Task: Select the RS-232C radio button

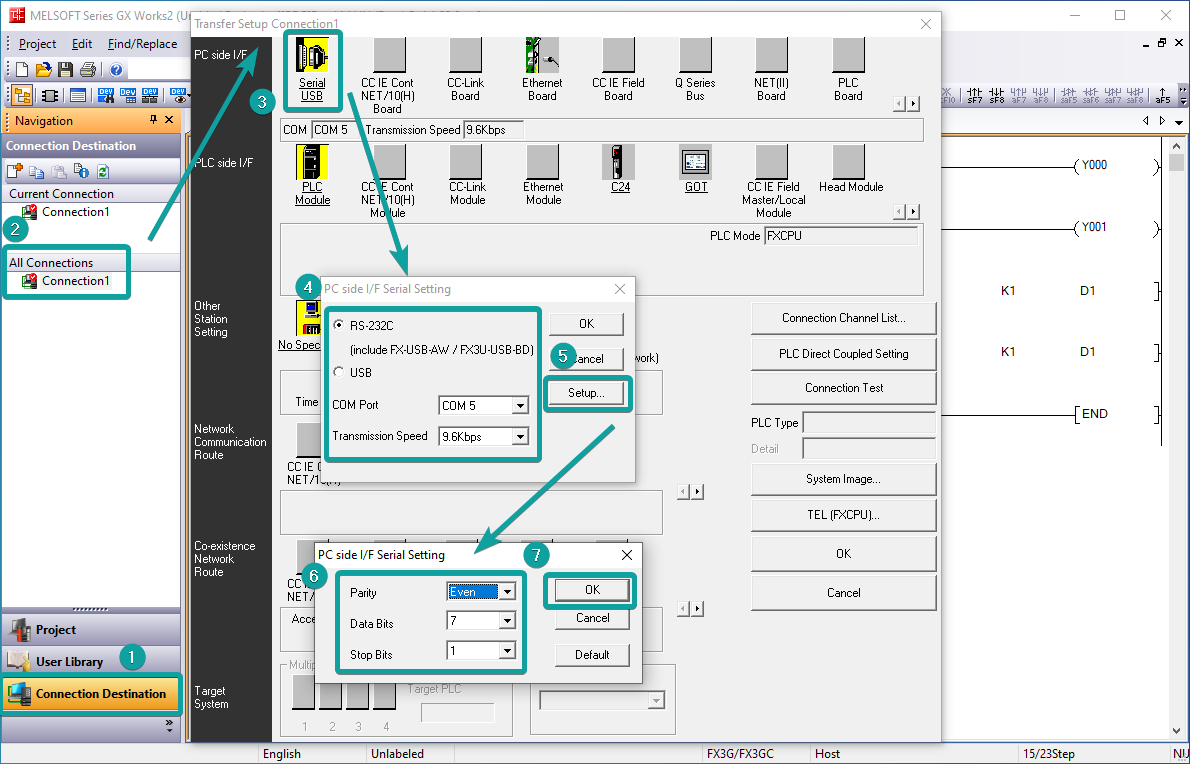Action: coord(339,326)
